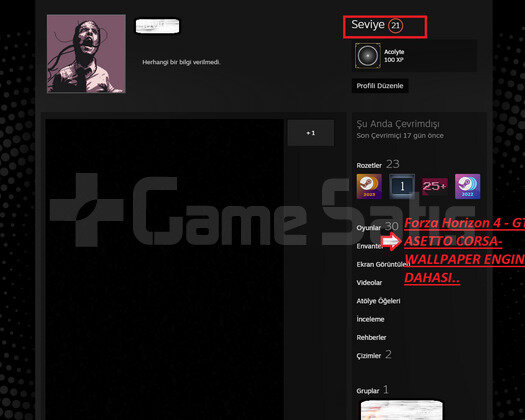525x420 pixels.
Task: Open the Videolar section
Action: click(369, 283)
